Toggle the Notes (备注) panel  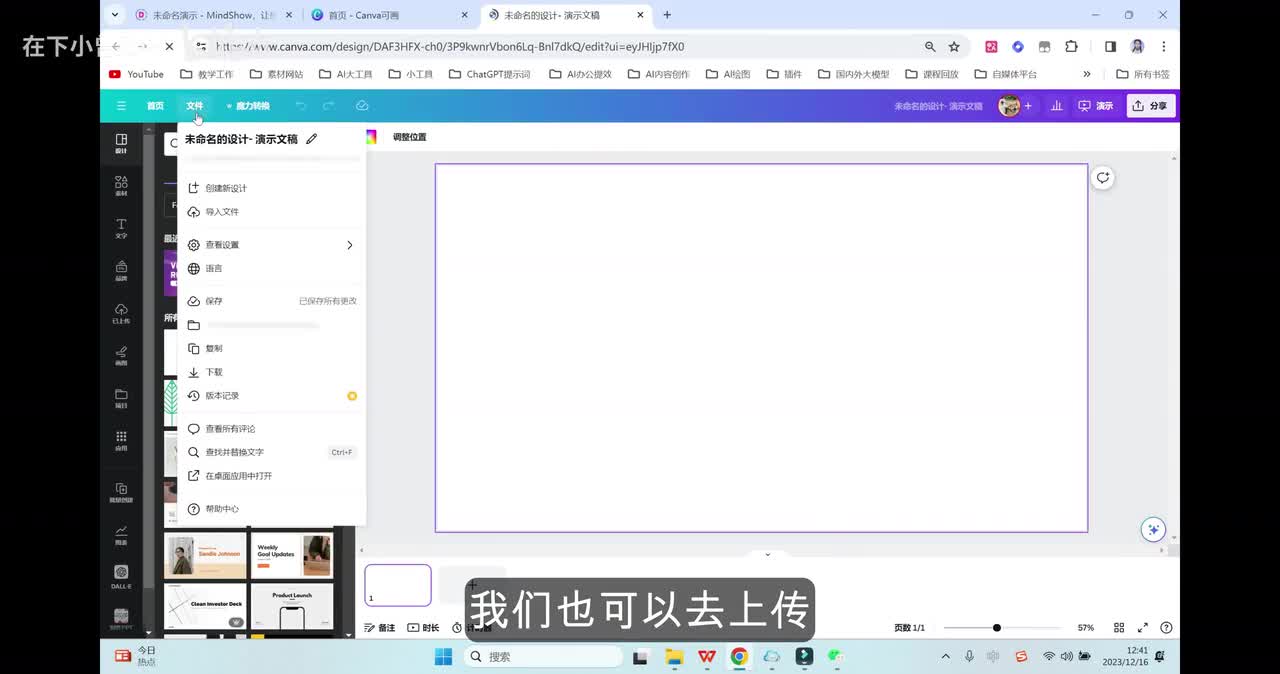(x=380, y=628)
